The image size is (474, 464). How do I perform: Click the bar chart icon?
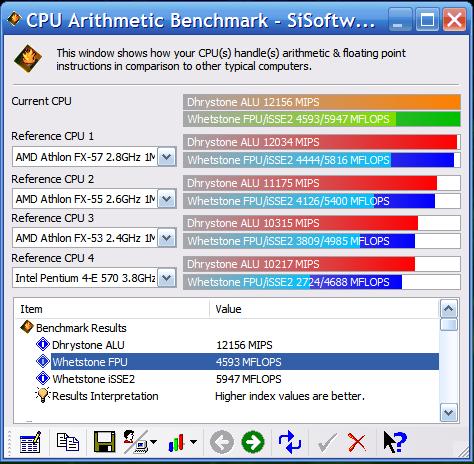[177, 443]
